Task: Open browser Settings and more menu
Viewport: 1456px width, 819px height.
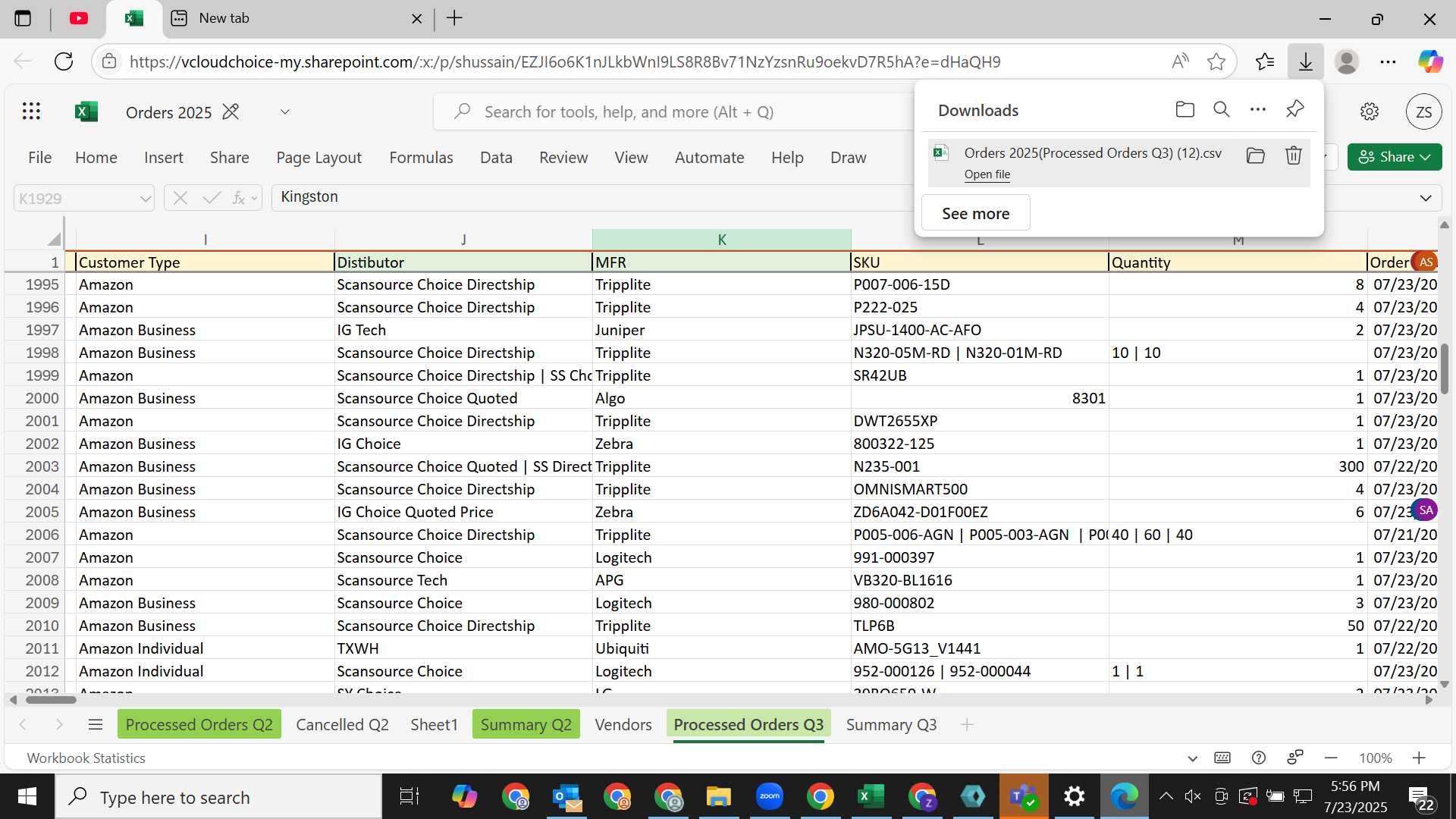Action: 1388,61
